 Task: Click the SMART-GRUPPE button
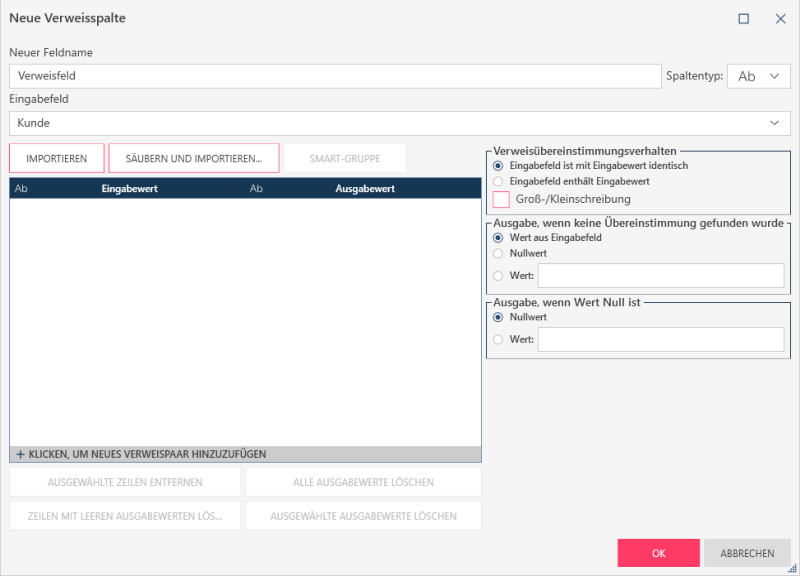coord(345,158)
